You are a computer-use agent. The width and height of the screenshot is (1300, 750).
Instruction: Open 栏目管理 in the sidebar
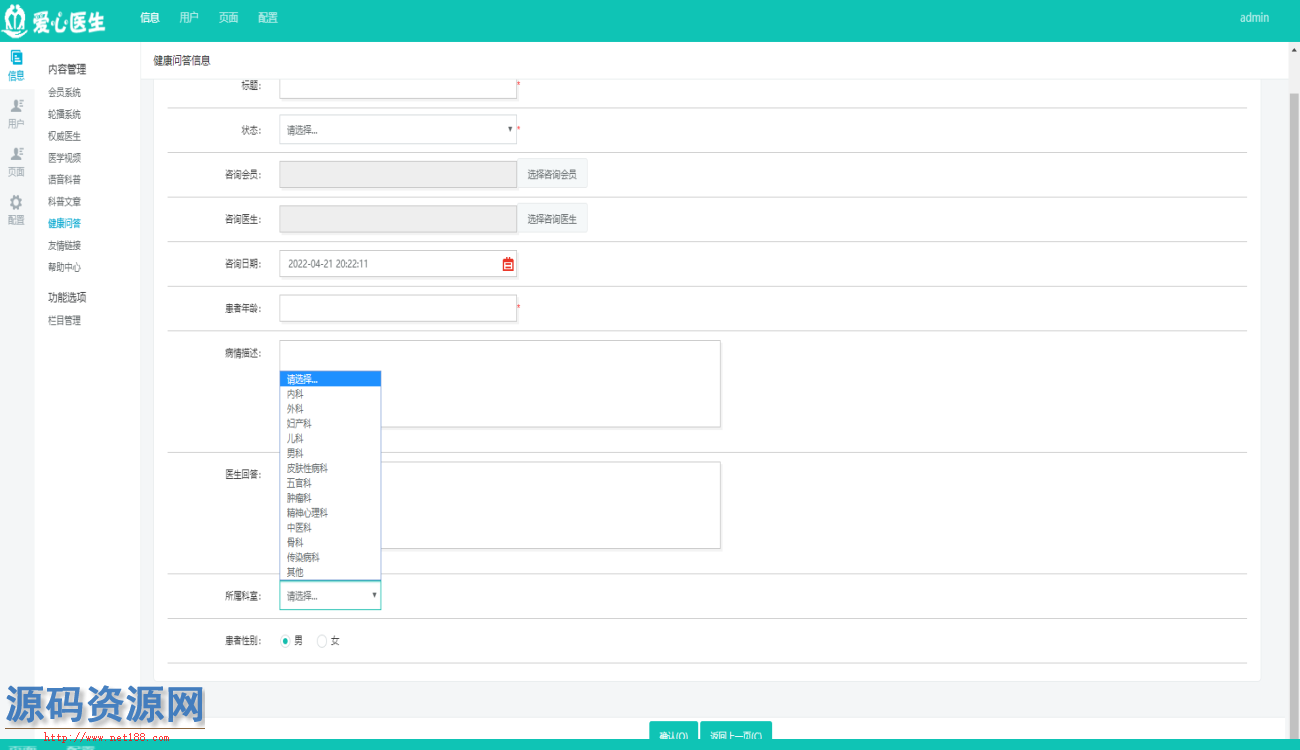click(64, 321)
